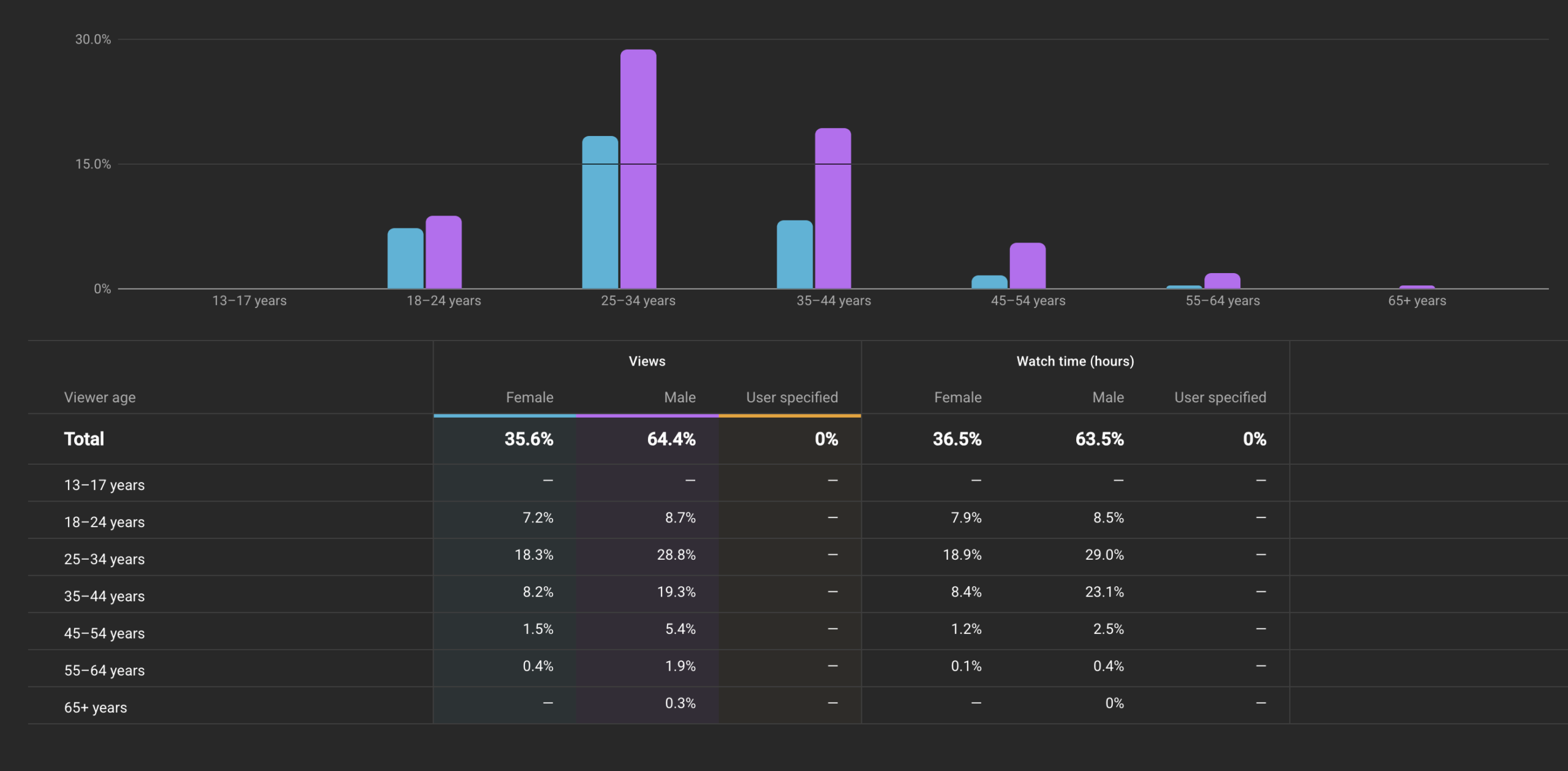Screen dimensions: 1568x771
Task: Click the orange User specified color indicator
Action: (790, 416)
